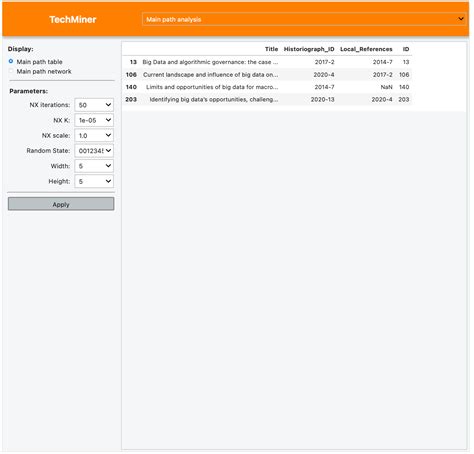Select row 106 Current landscape and influence

tap(267, 75)
